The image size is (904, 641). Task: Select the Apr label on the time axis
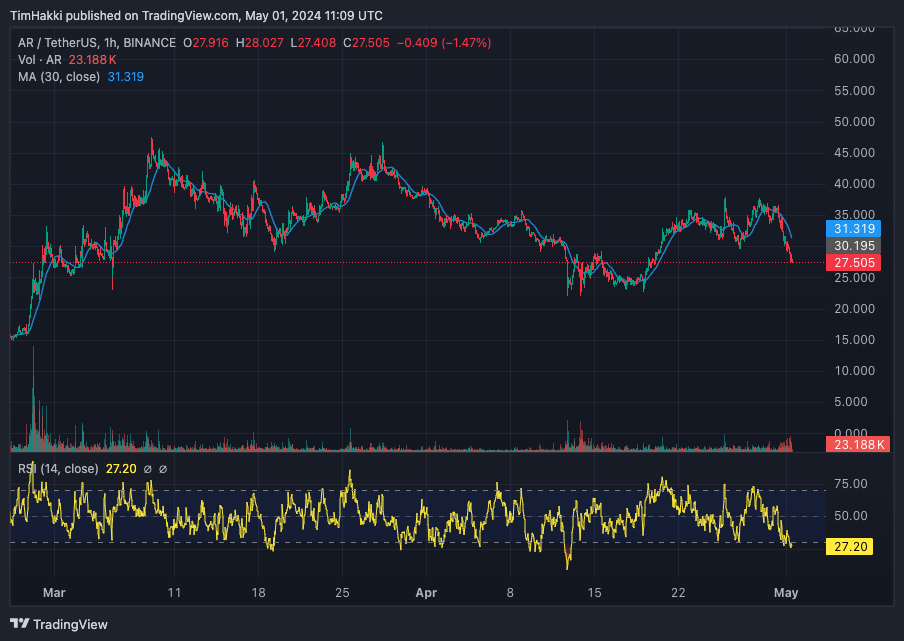pos(427,592)
